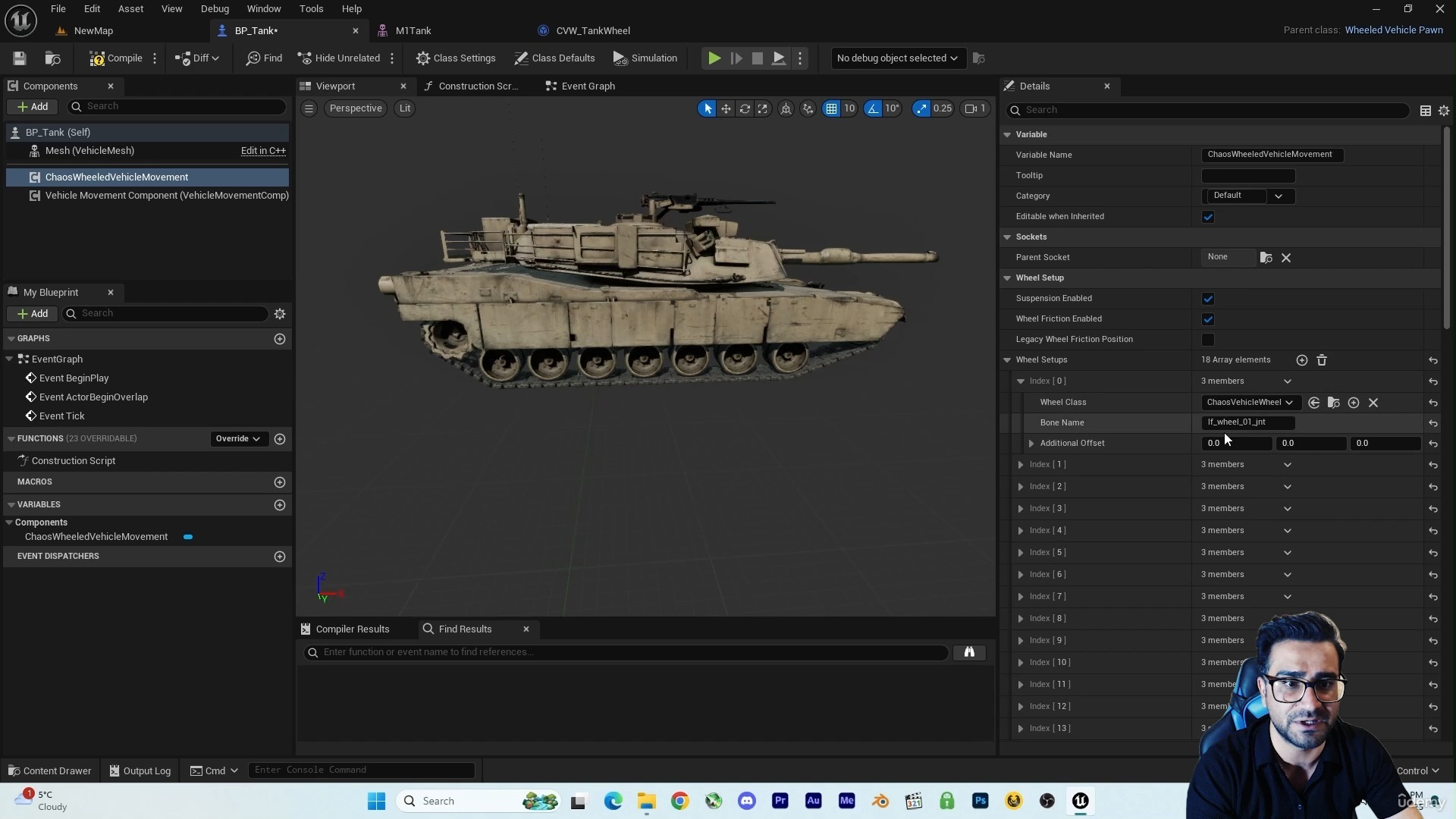This screenshot has height=819, width=1456.
Task: Select the rotate transform tool in viewport
Action: (745, 108)
